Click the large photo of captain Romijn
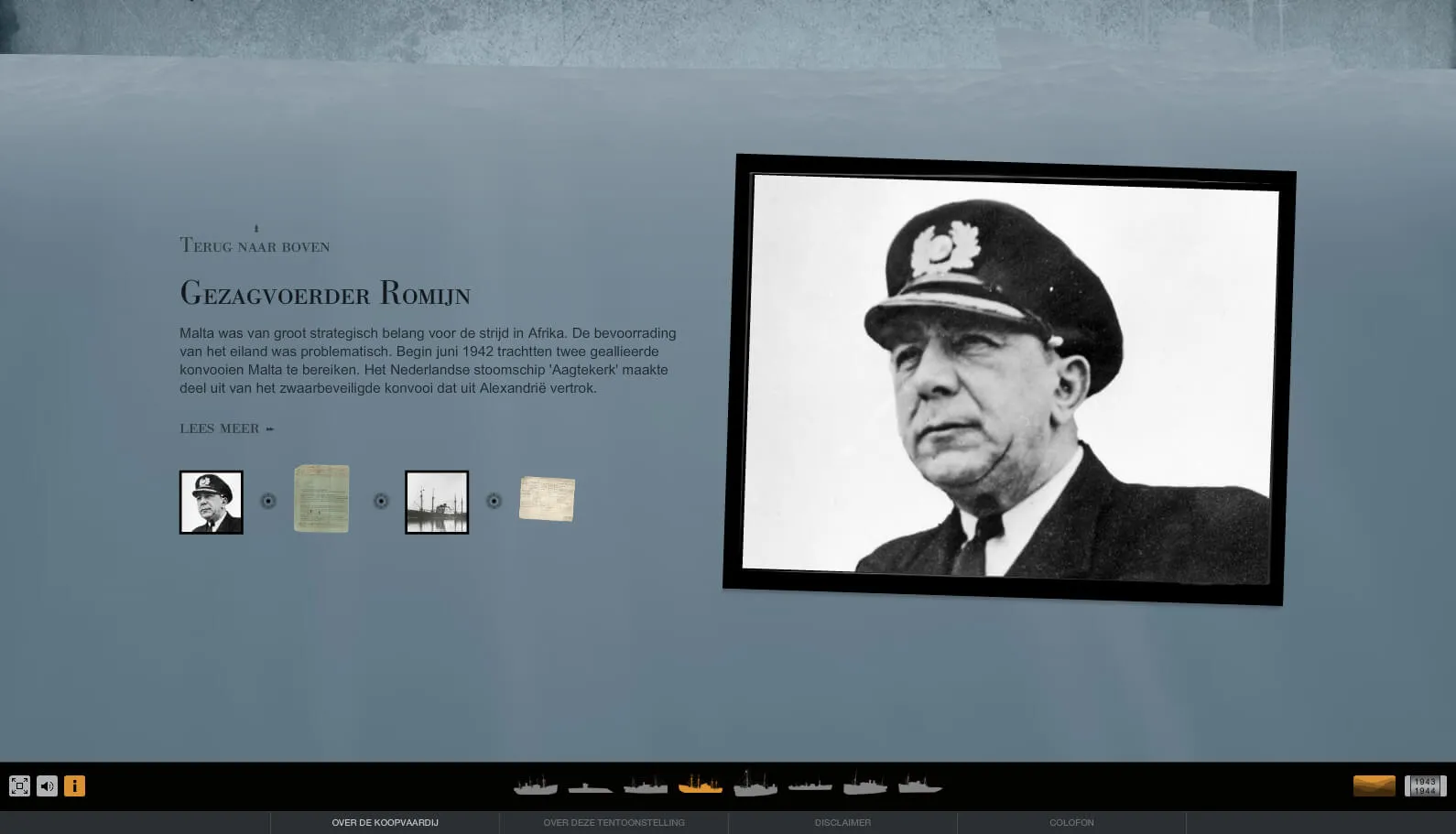The height and width of the screenshot is (834, 1456). [x=1009, y=379]
